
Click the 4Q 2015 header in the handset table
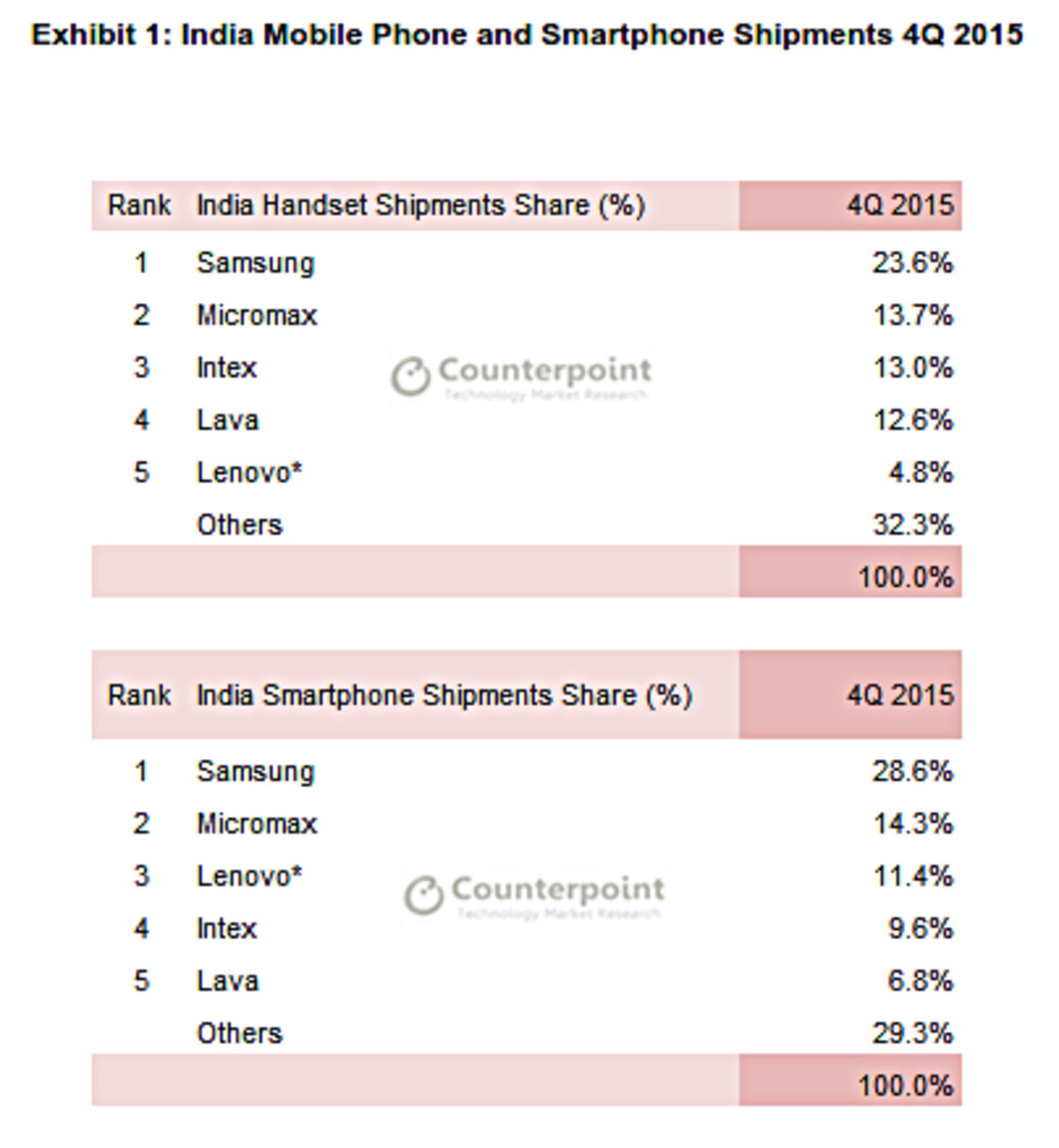[x=900, y=205]
